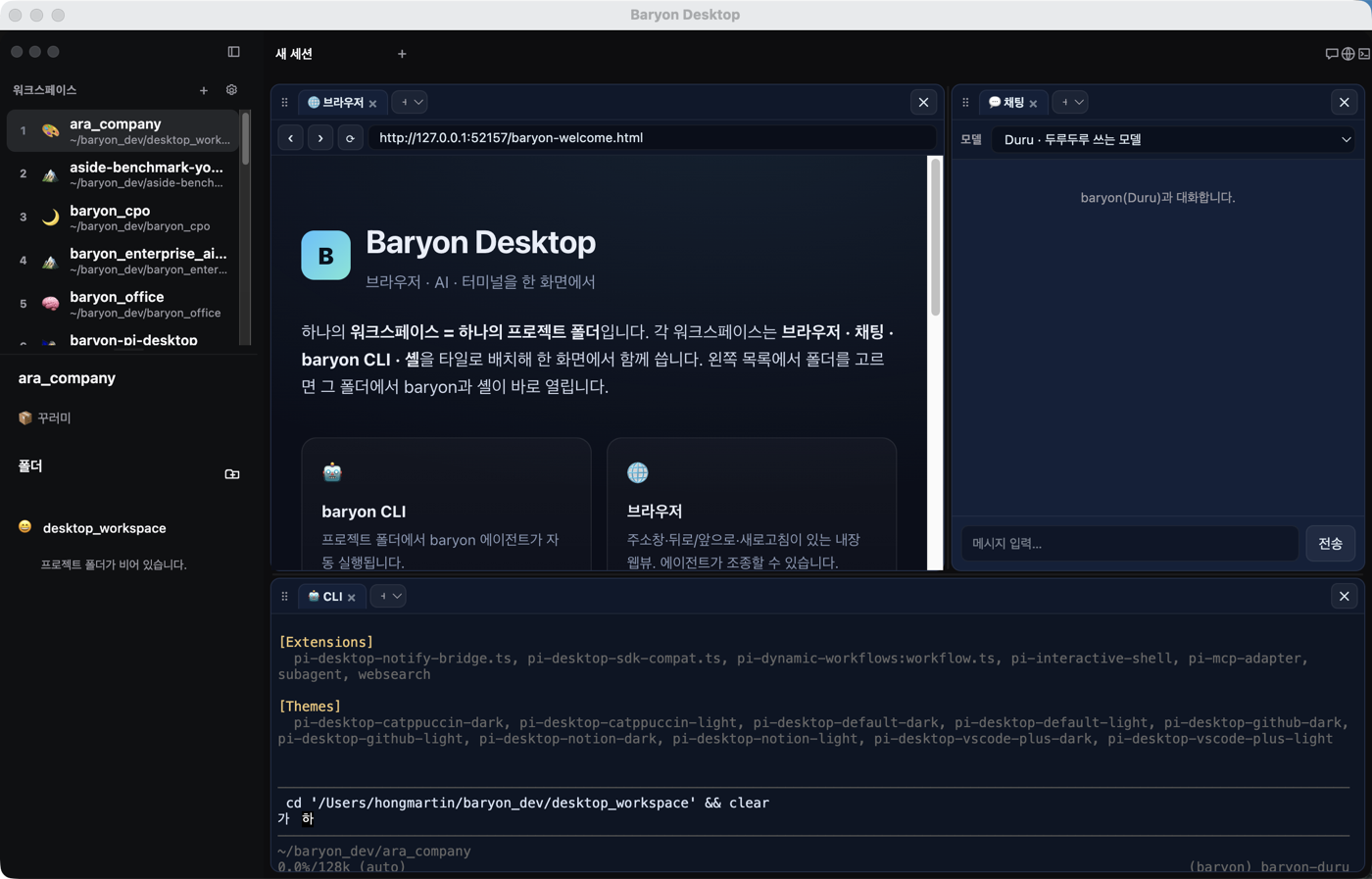The height and width of the screenshot is (879, 1372).
Task: Switch to the 채팅 tab
Action: (x=1013, y=102)
